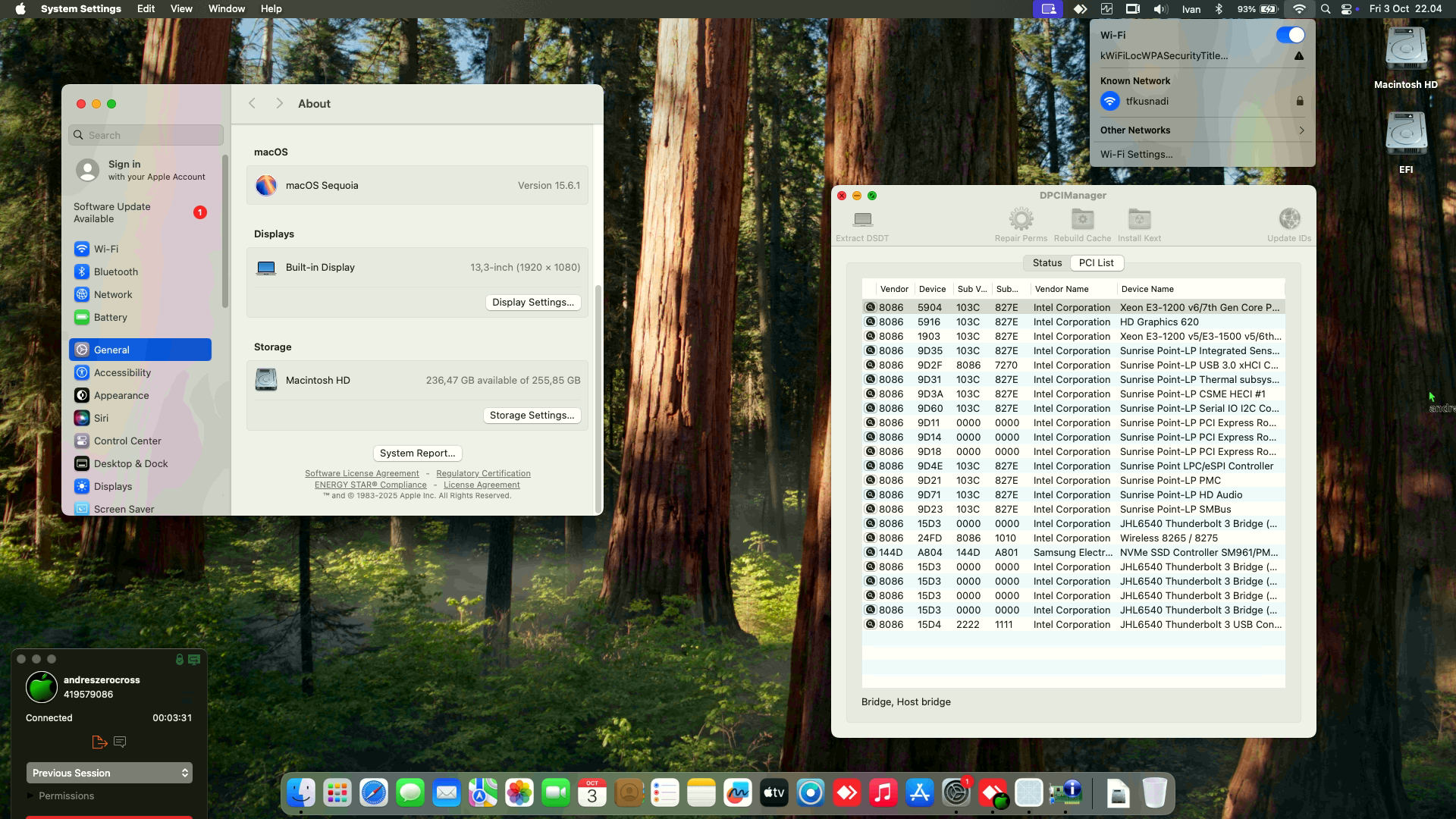The height and width of the screenshot is (819, 1456).
Task: Click System Report… button
Action: click(x=417, y=453)
